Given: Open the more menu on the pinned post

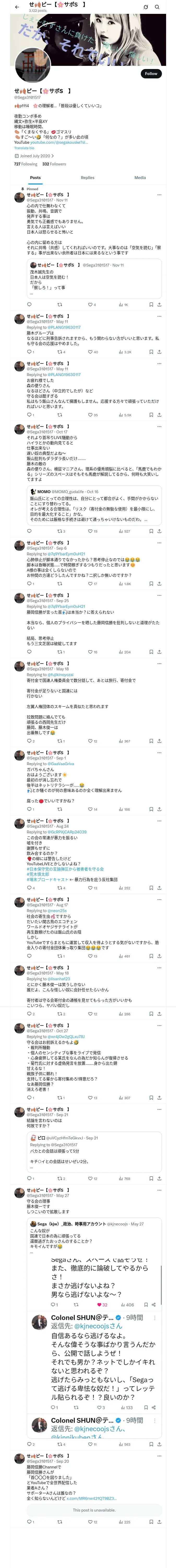Looking at the screenshot, I should [x=160, y=195].
